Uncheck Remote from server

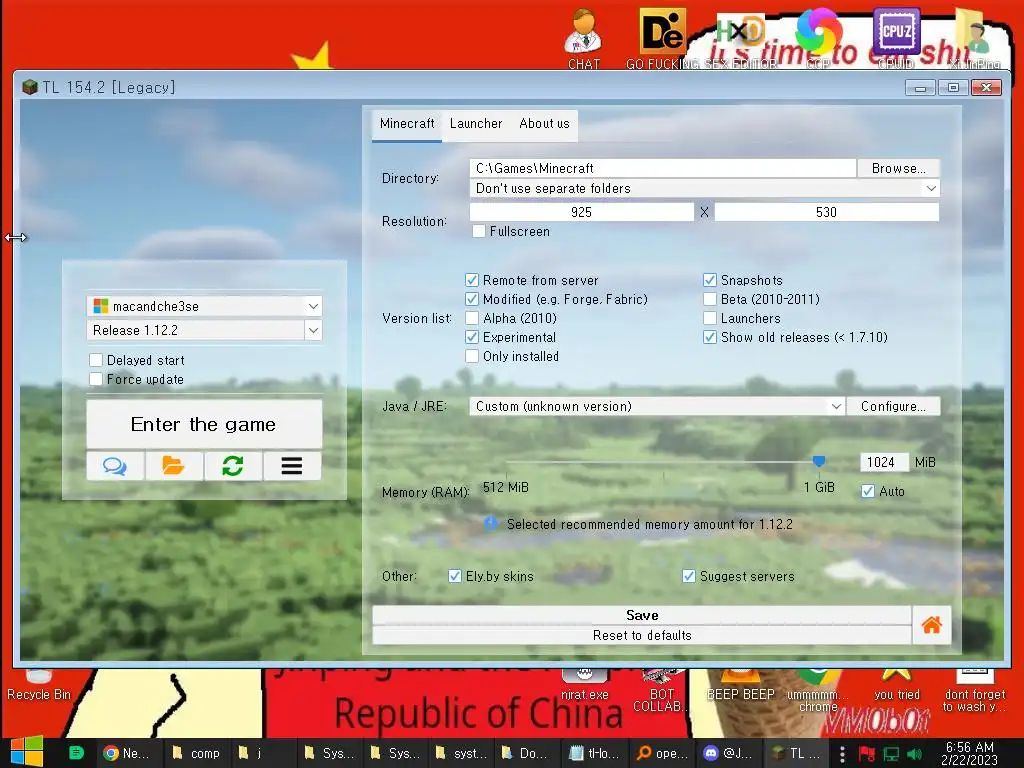point(472,280)
